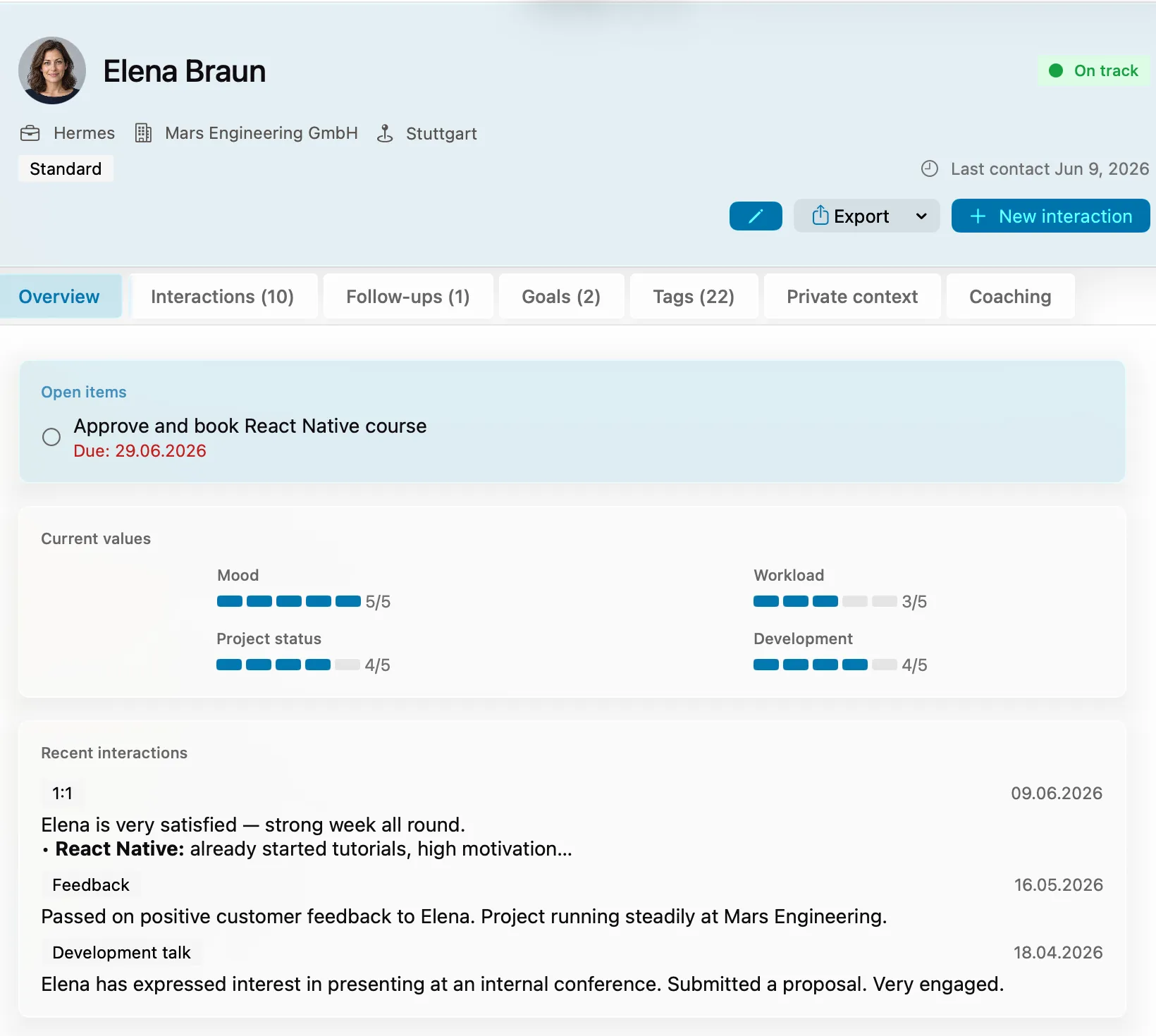Viewport: 1156px width, 1036px height.
Task: Click the 'Approve and book React Native course' text
Action: [250, 426]
